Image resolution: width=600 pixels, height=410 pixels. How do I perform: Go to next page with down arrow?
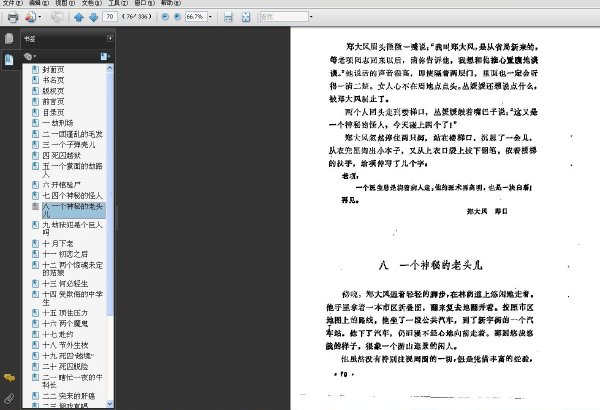pyautogui.click(x=93, y=17)
